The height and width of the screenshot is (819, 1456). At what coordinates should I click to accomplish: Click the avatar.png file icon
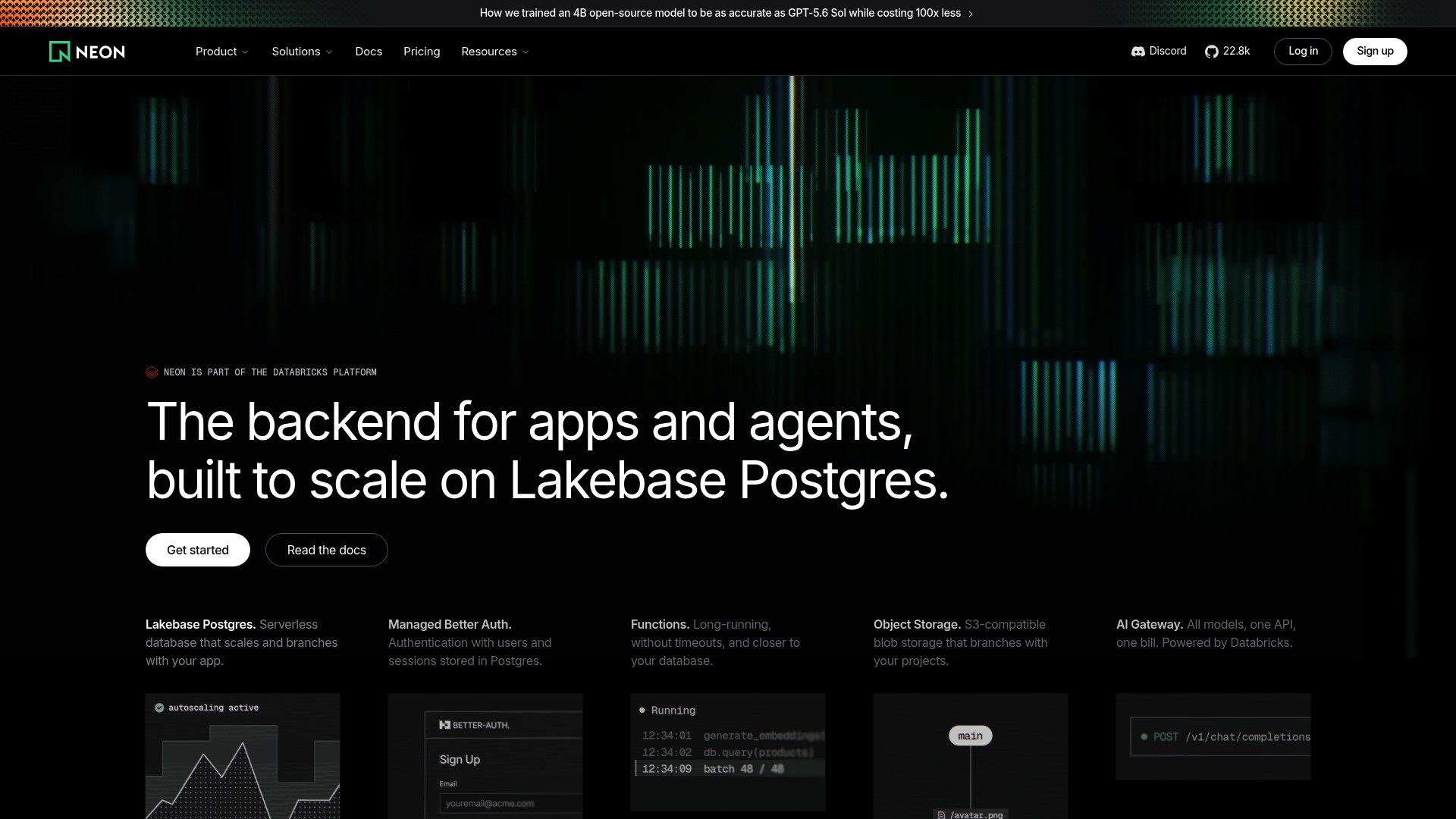941,815
